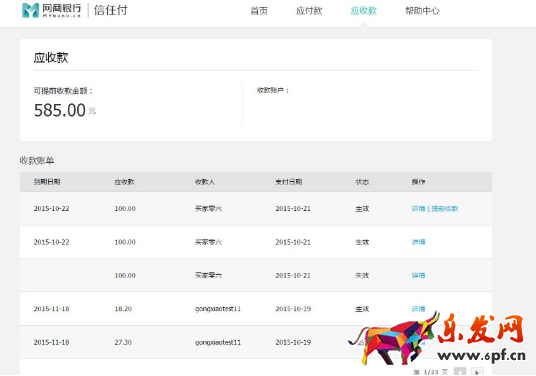Click 提前收款 link in the first row
The height and width of the screenshot is (376, 536).
445,209
